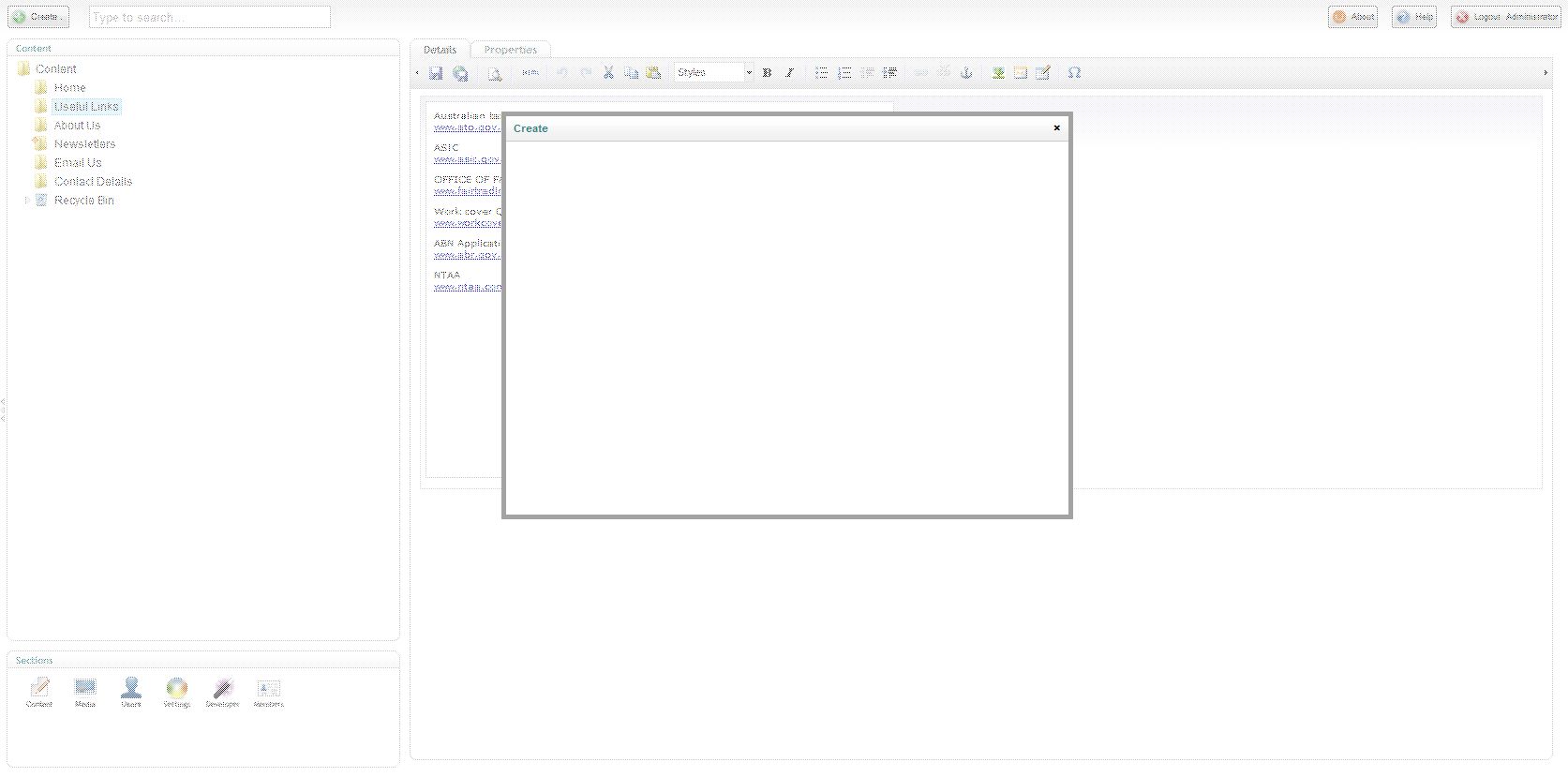Open the Settings section icon

pyautogui.click(x=176, y=693)
